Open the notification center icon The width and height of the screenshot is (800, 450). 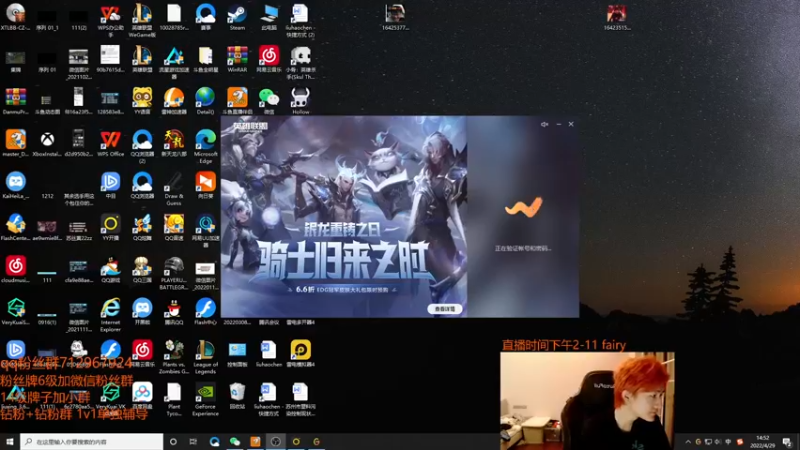click(x=787, y=442)
